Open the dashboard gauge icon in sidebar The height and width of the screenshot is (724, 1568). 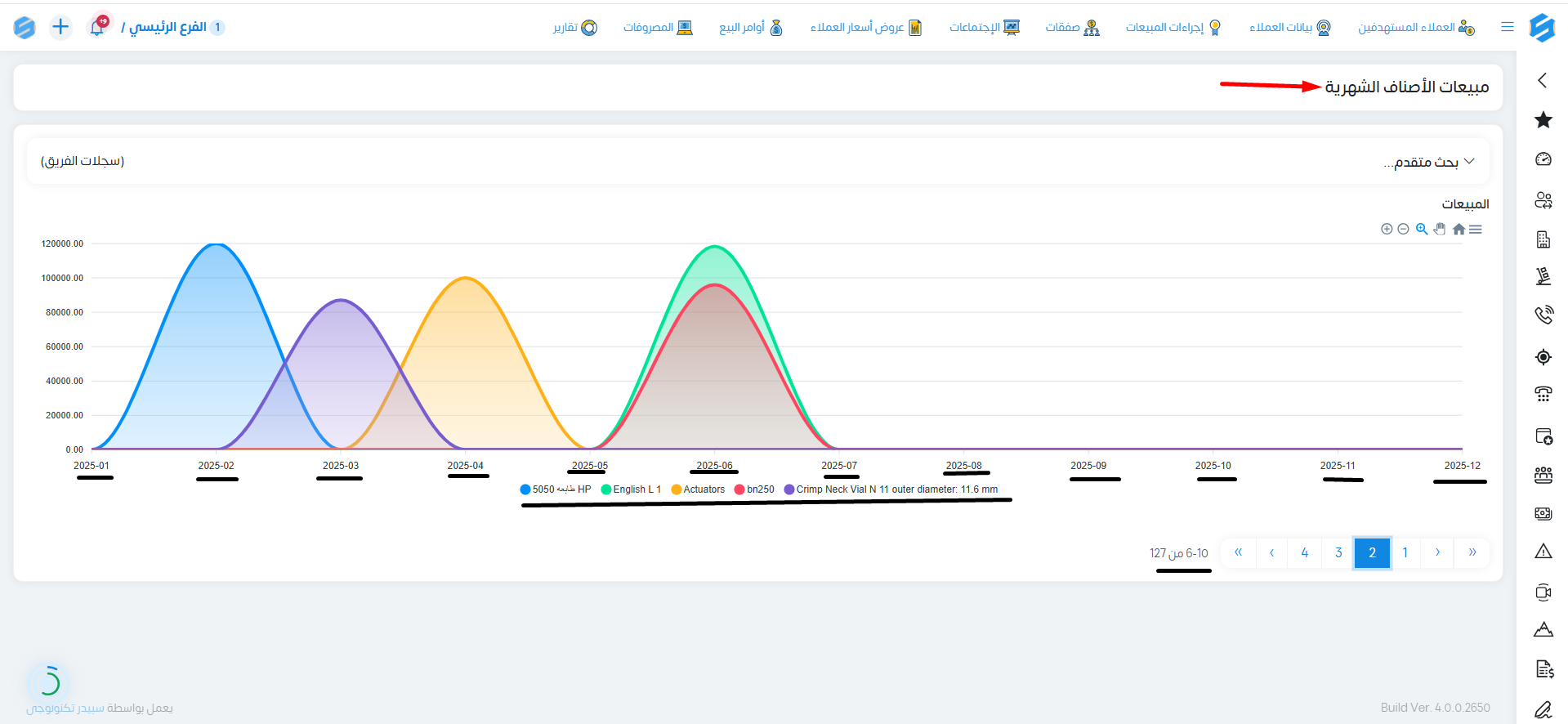click(x=1543, y=159)
